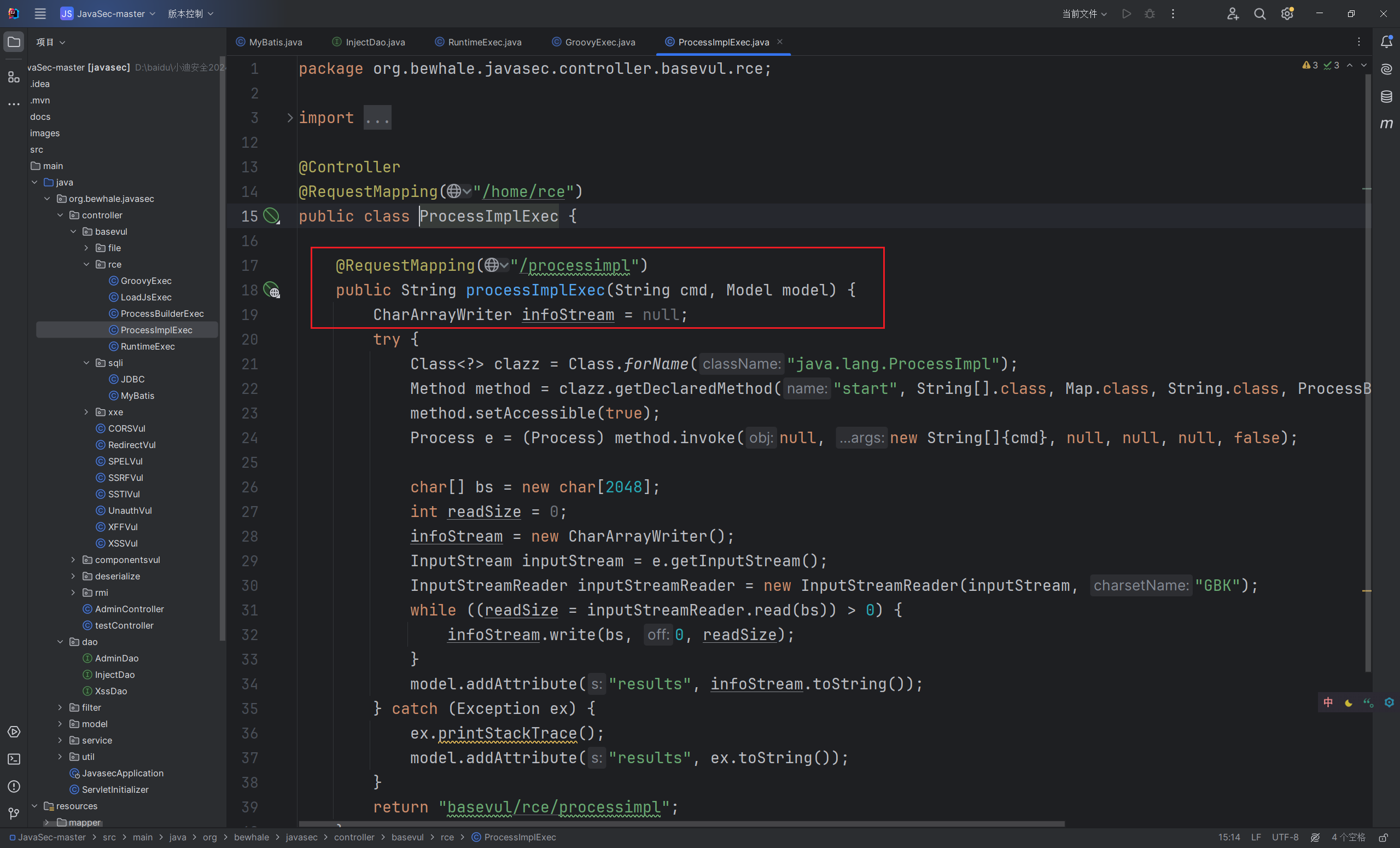Toggle the Project tool window folder icon
The height and width of the screenshot is (848, 1400).
pyautogui.click(x=14, y=42)
